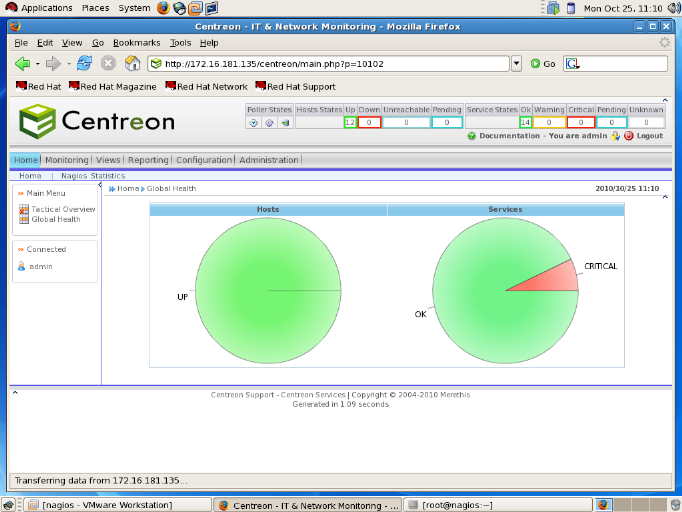The height and width of the screenshot is (512, 682).
Task: Collapse the Main Menu section
Action: pyautogui.click(x=20, y=193)
